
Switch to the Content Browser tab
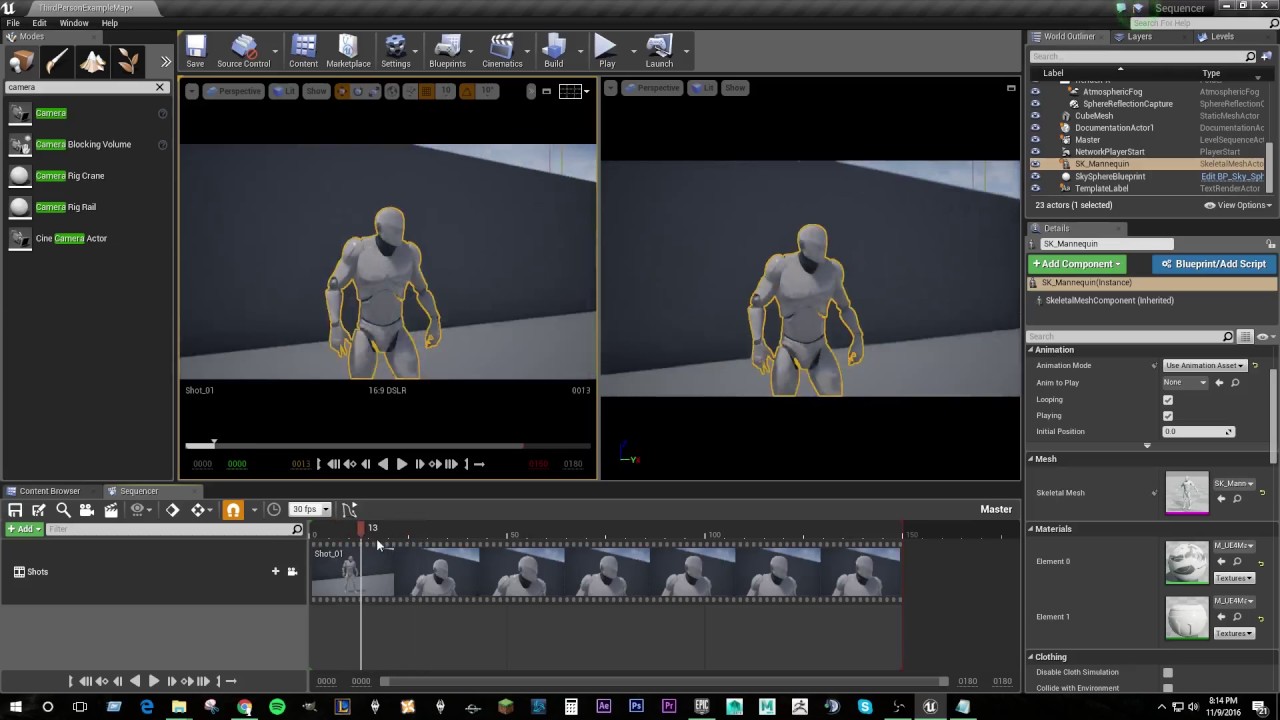coord(48,491)
